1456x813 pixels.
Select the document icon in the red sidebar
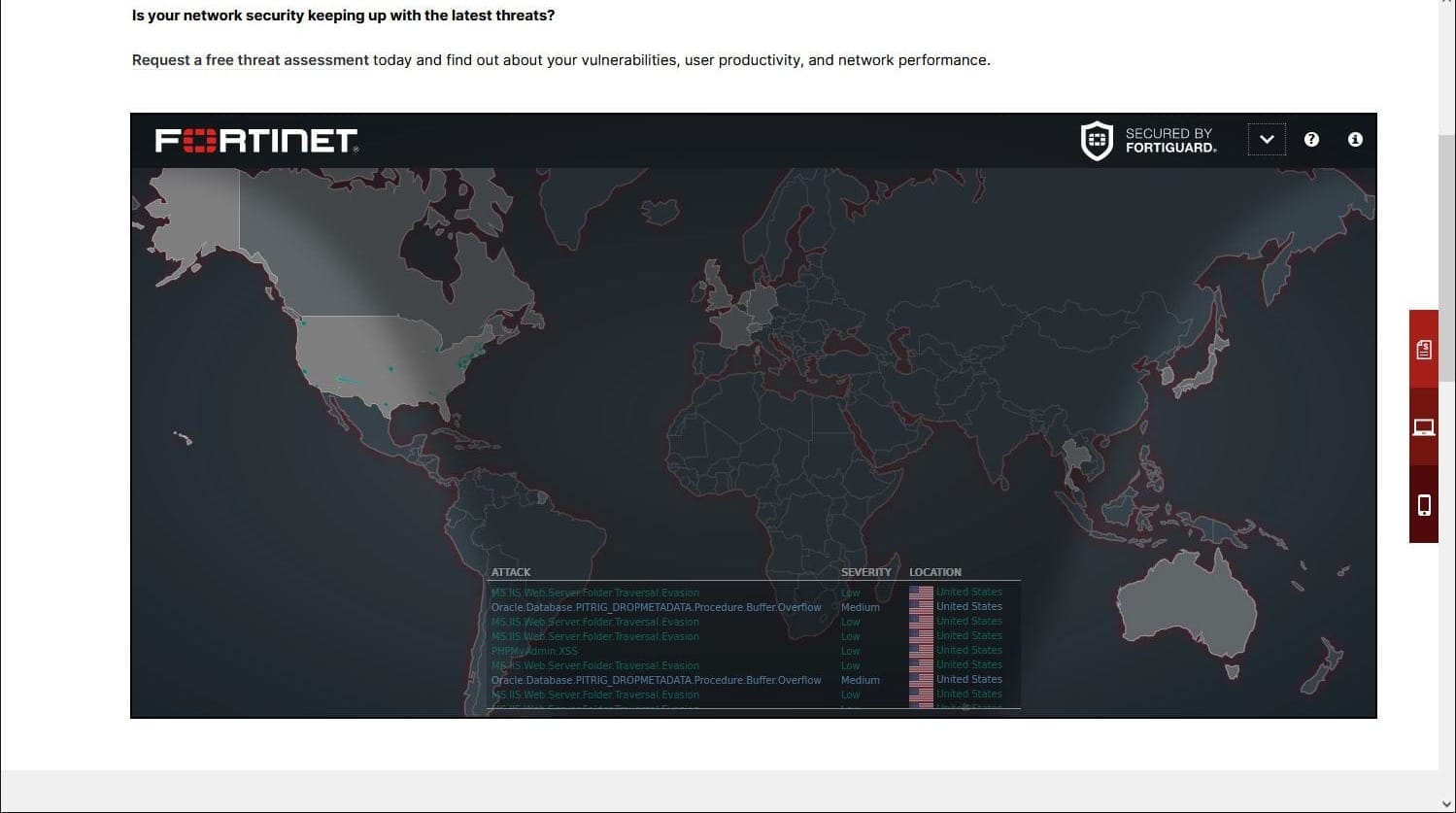(1424, 348)
